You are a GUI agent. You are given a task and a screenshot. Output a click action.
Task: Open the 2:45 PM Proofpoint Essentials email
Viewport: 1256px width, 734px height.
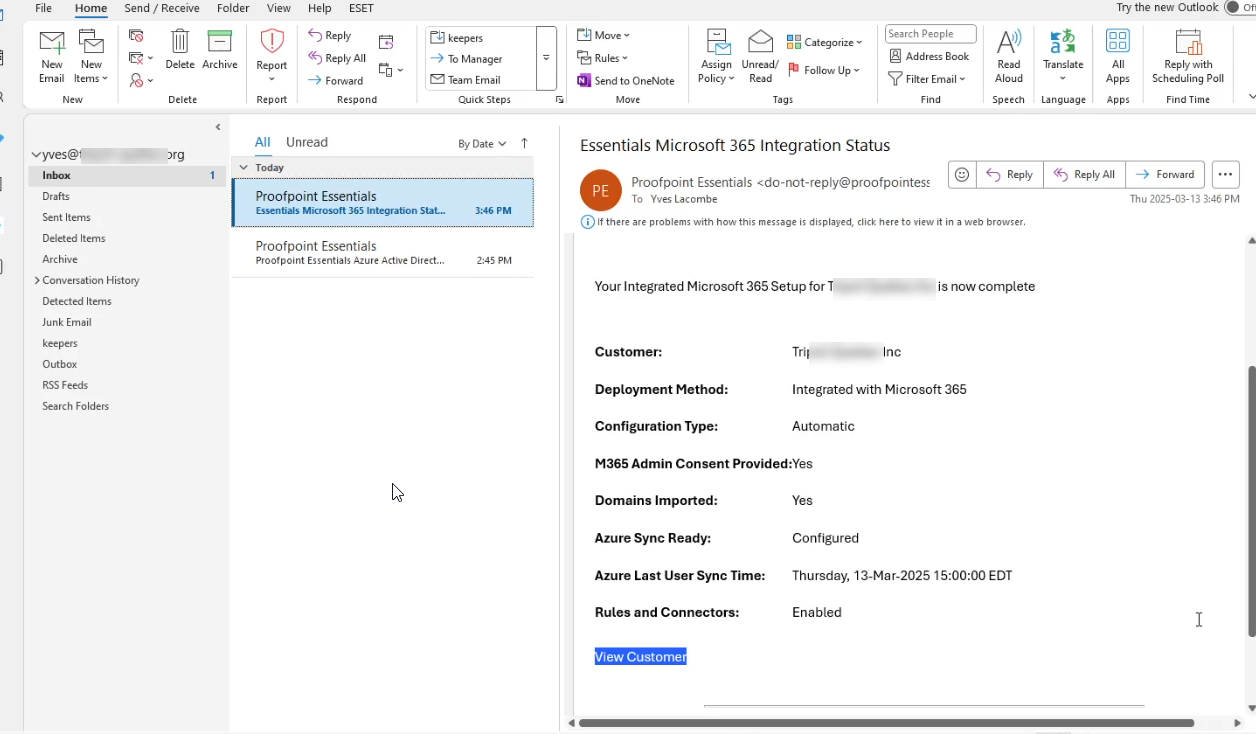tap(383, 253)
